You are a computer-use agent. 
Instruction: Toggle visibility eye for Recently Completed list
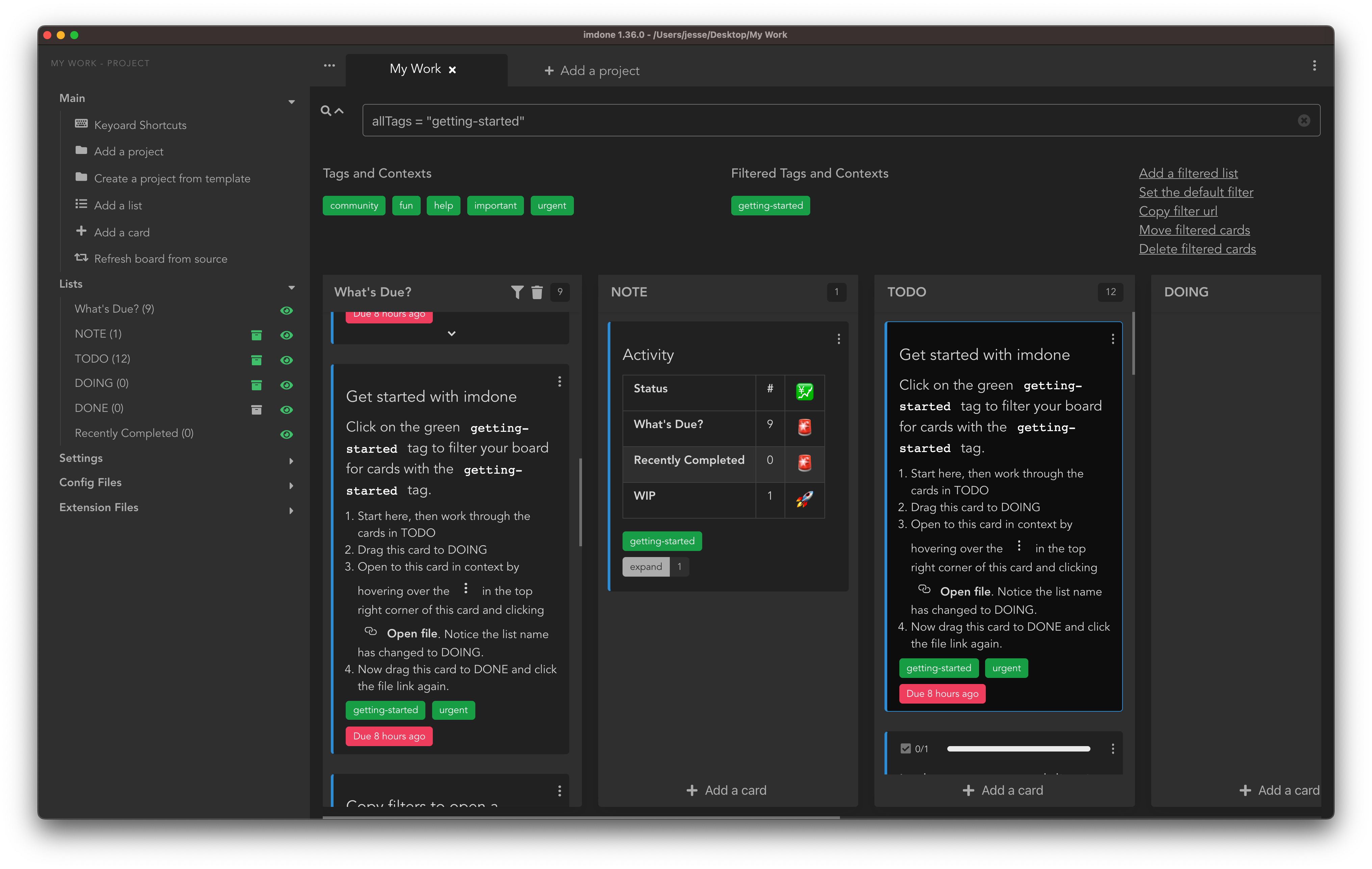coord(287,434)
